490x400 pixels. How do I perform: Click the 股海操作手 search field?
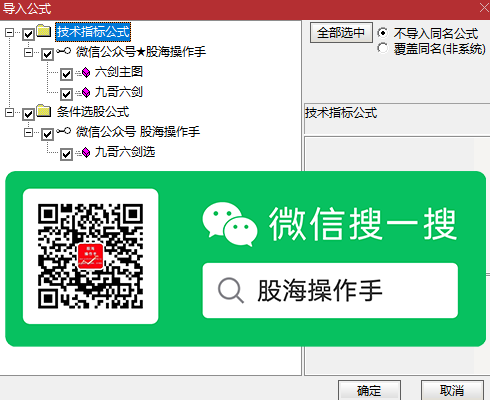[x=330, y=290]
